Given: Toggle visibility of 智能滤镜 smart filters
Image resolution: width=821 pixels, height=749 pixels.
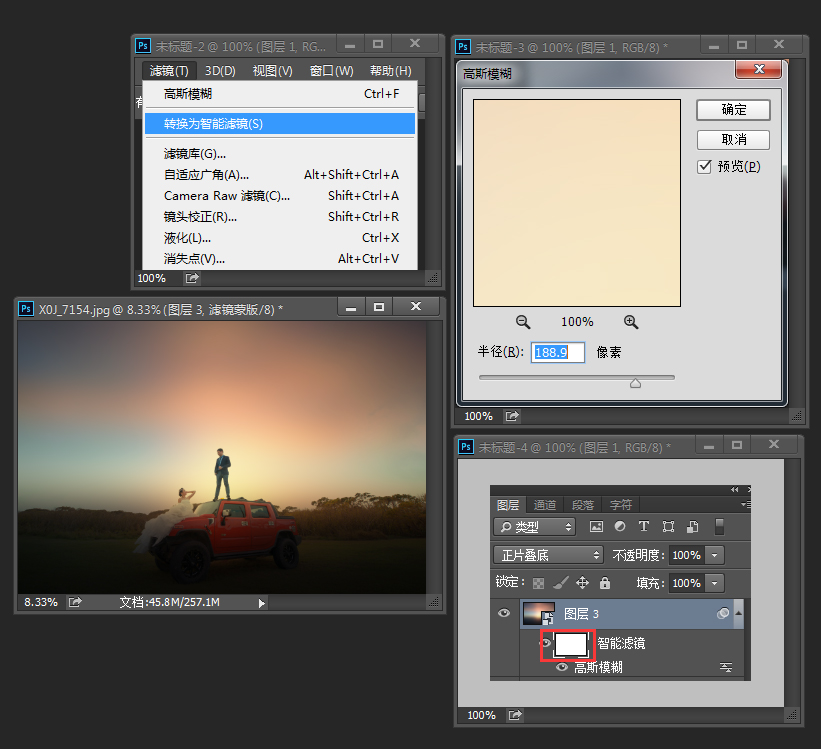Looking at the screenshot, I should click(546, 642).
